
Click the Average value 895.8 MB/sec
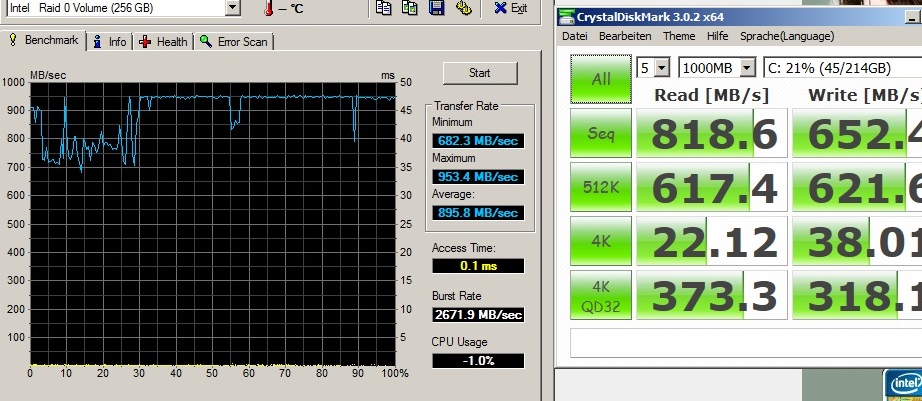[477, 213]
